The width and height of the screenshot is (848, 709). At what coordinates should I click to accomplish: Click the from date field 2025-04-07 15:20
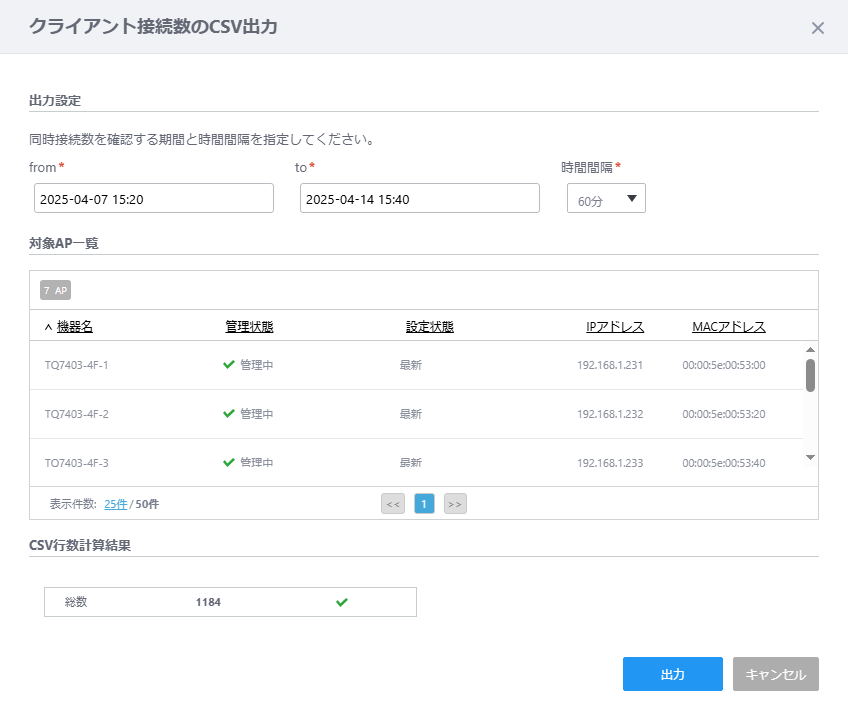coord(154,198)
